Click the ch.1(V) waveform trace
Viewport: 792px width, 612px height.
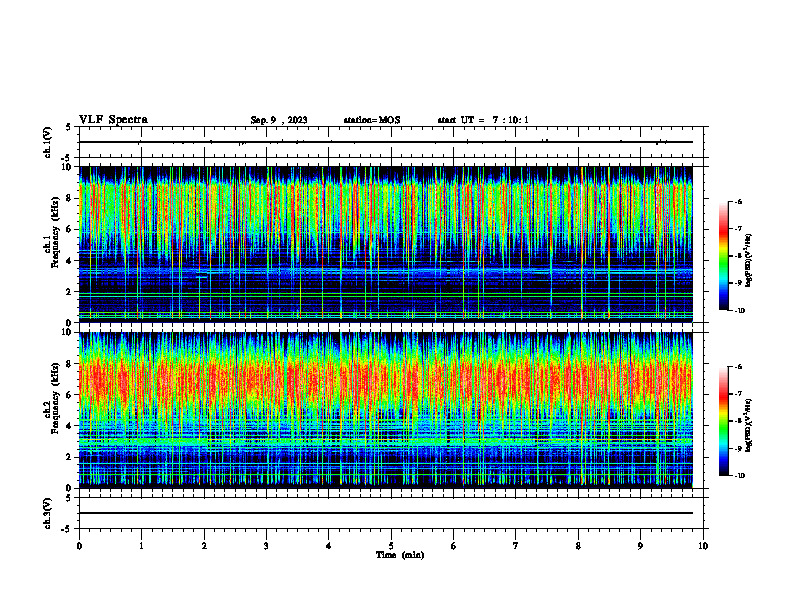click(x=386, y=142)
